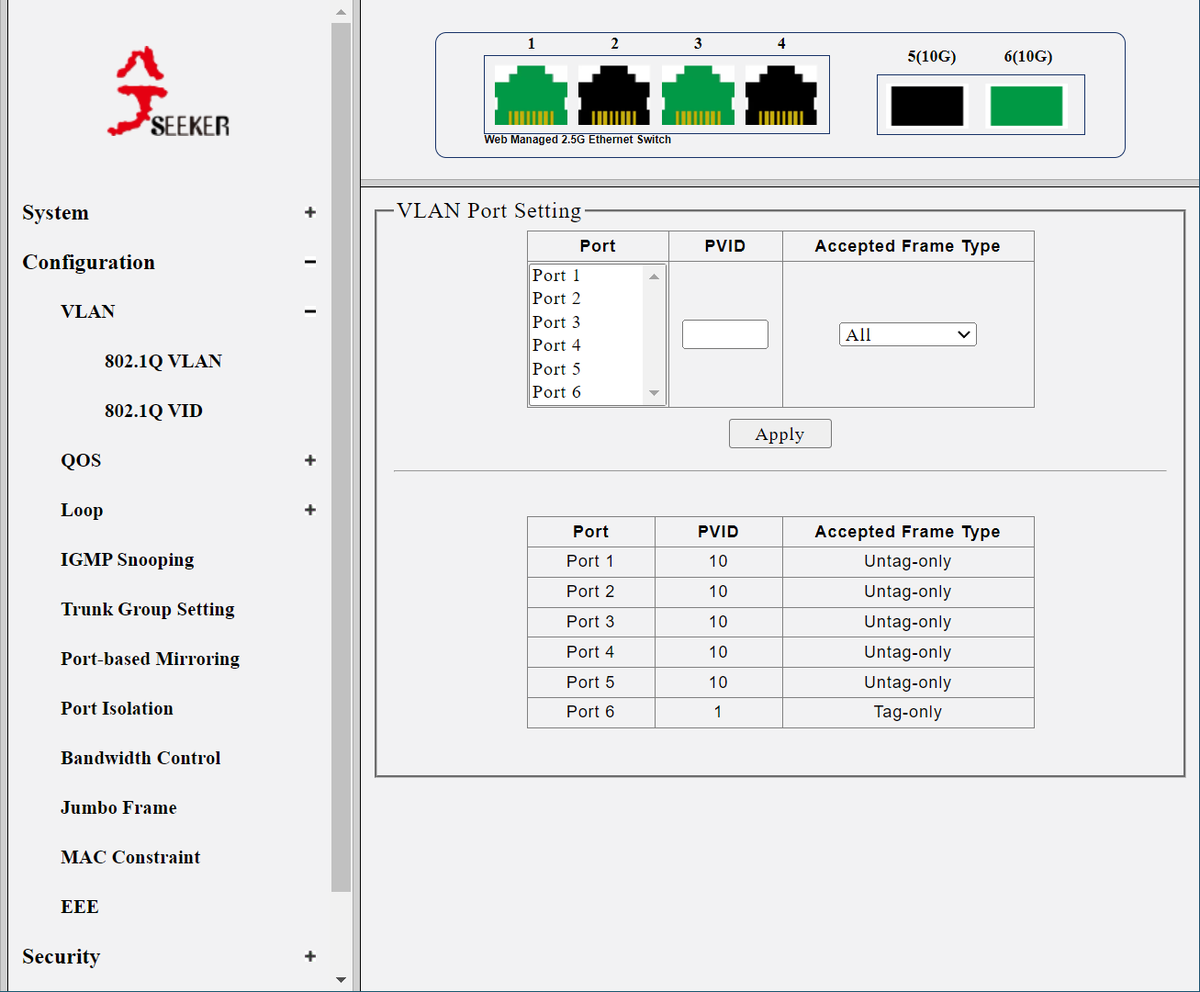Expand the QOS submenu plus sign
Screen dimensions: 1200x992
click(x=310, y=461)
